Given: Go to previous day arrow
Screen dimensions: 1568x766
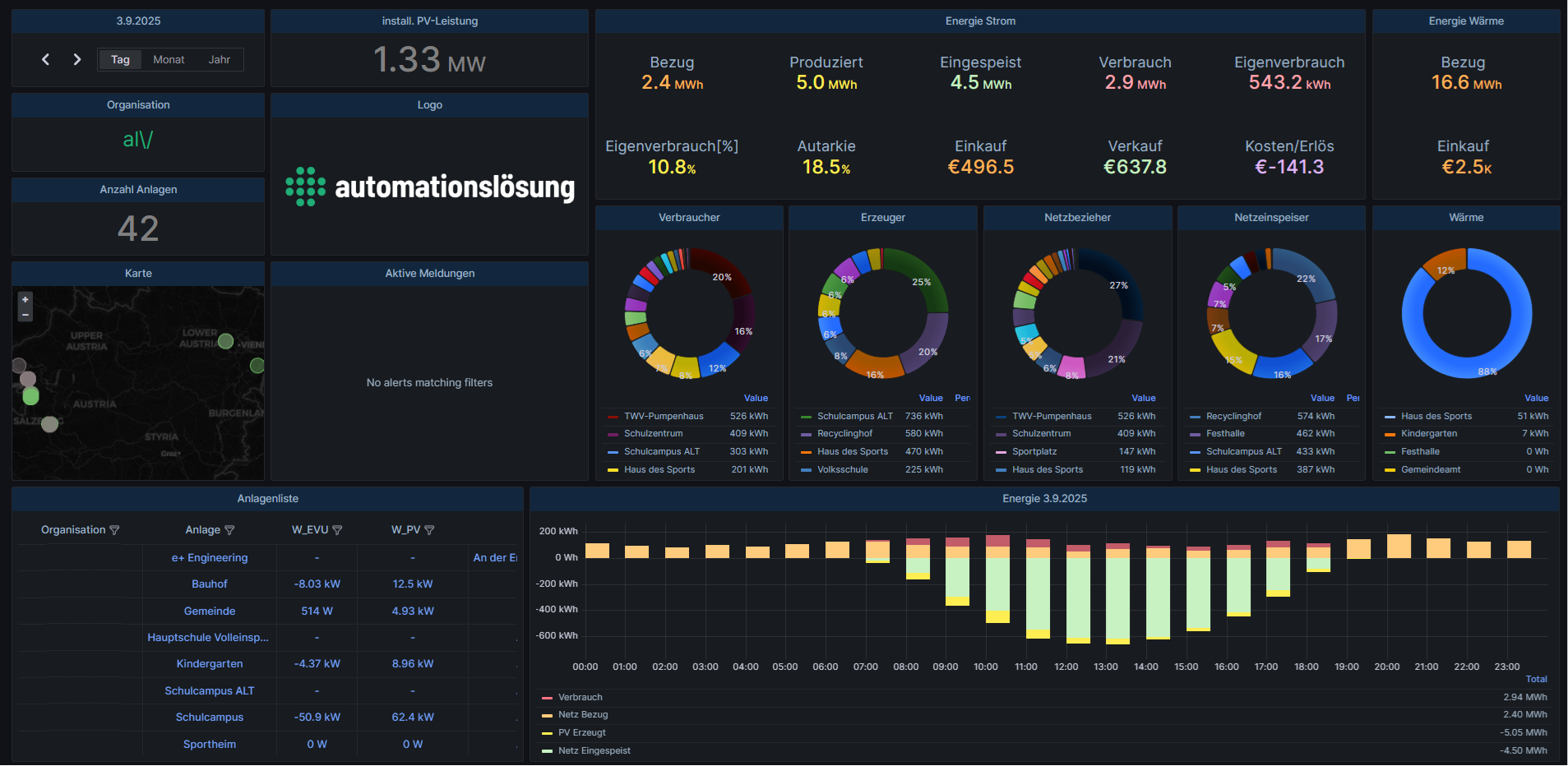Looking at the screenshot, I should click(46, 59).
